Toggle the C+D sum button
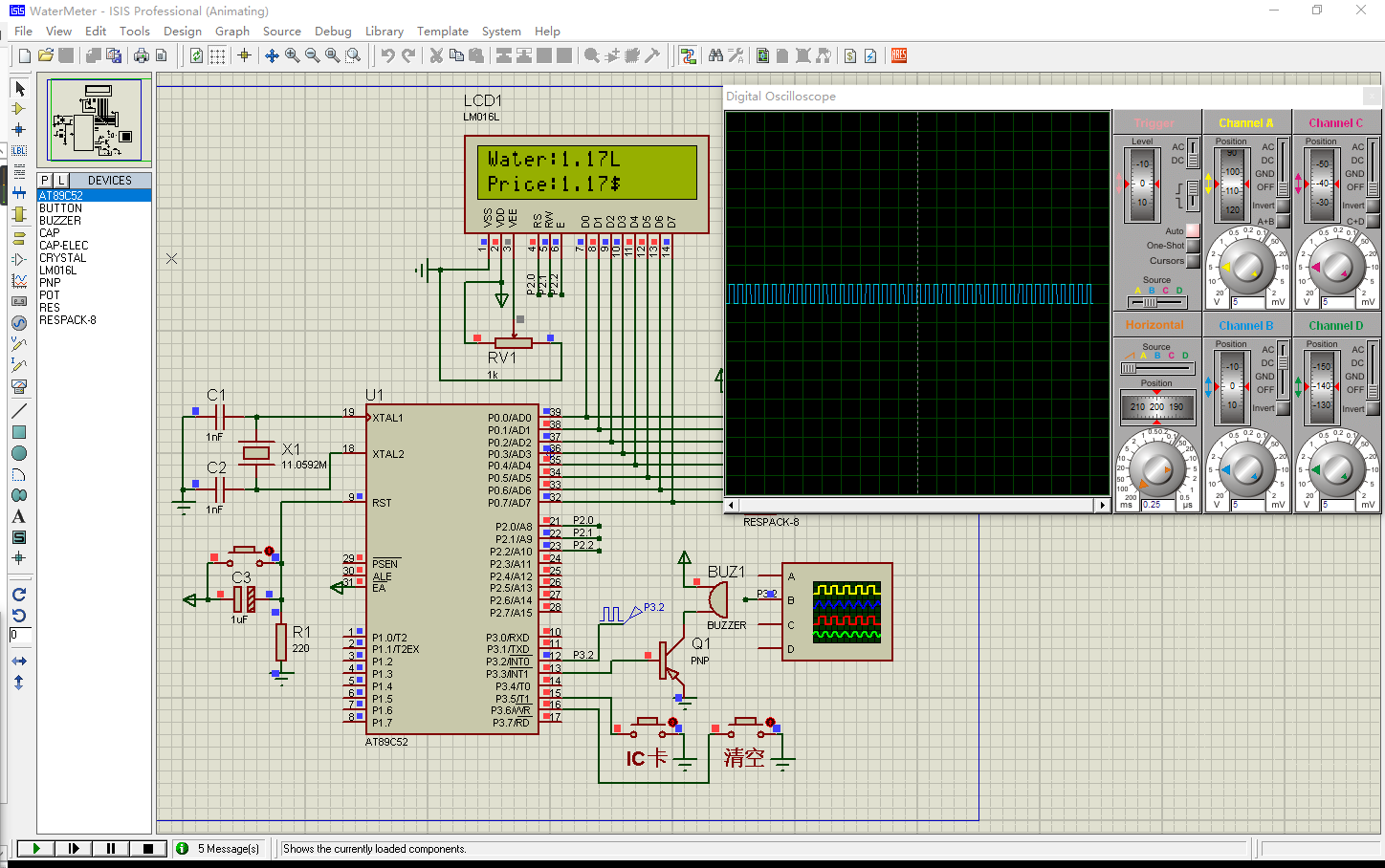The image size is (1385, 868). [1374, 221]
